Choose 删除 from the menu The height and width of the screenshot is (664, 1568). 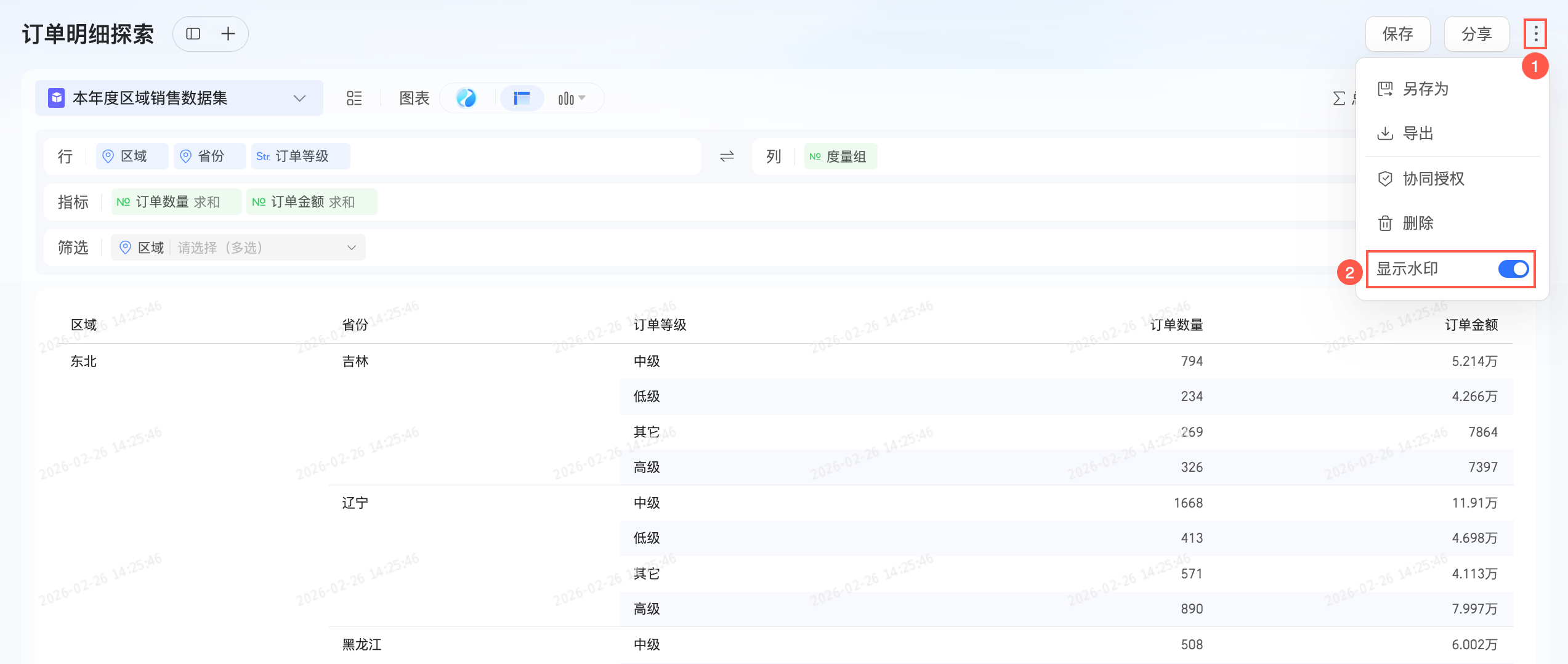tap(1452, 224)
